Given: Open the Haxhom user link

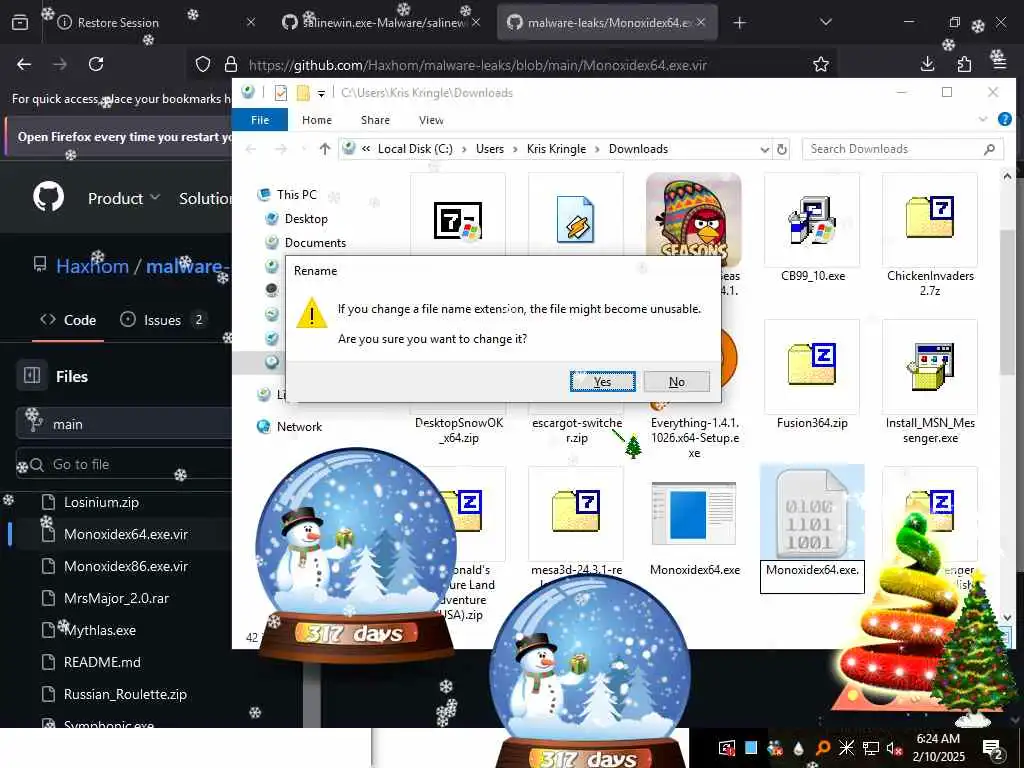Looking at the screenshot, I should [92, 266].
